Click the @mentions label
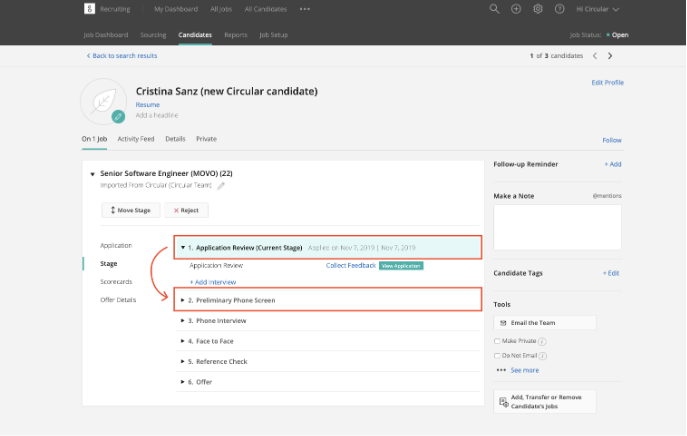The image size is (687, 436). (607, 196)
